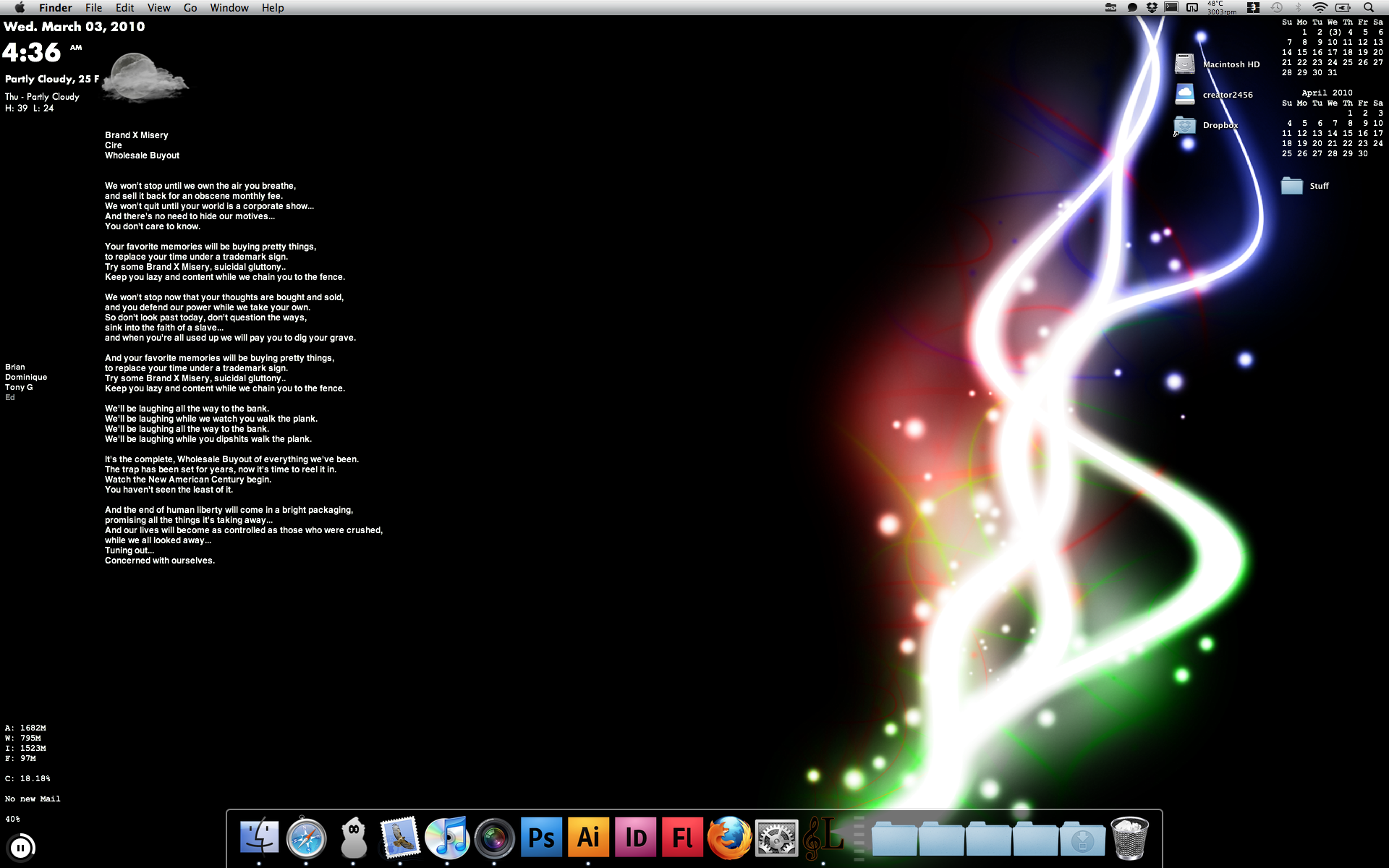The width and height of the screenshot is (1389, 868).
Task: Select the Stuff folder on desktop
Action: tap(1292, 186)
